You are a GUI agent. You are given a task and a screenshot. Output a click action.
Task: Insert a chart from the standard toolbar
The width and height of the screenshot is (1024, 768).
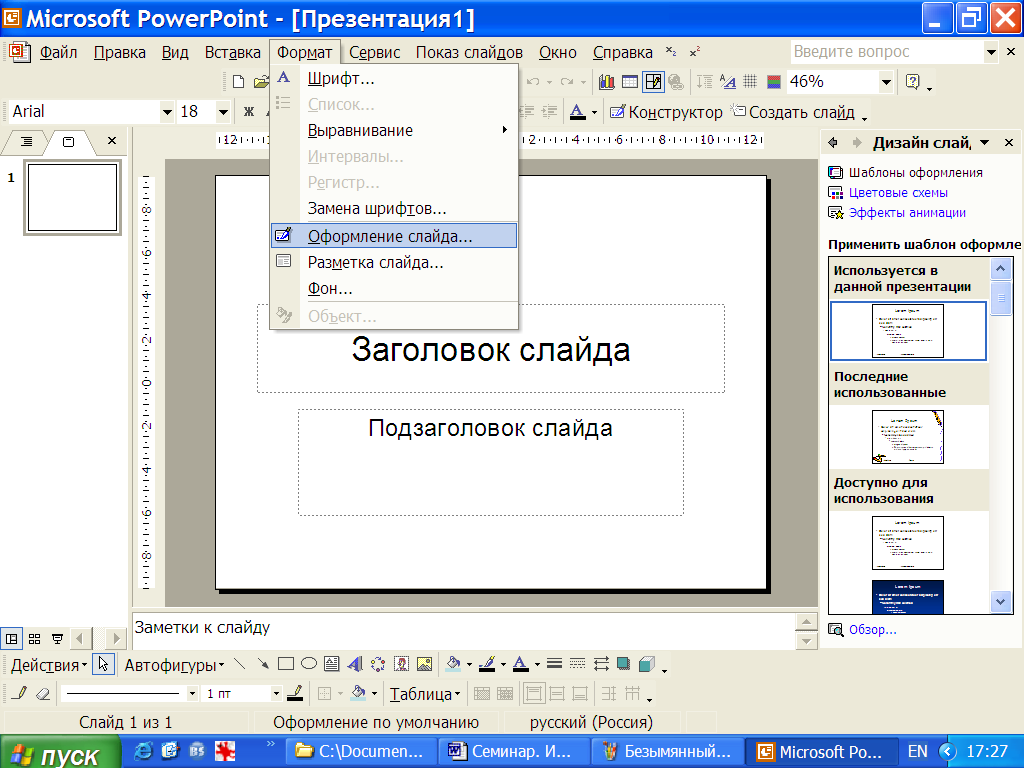(x=607, y=82)
